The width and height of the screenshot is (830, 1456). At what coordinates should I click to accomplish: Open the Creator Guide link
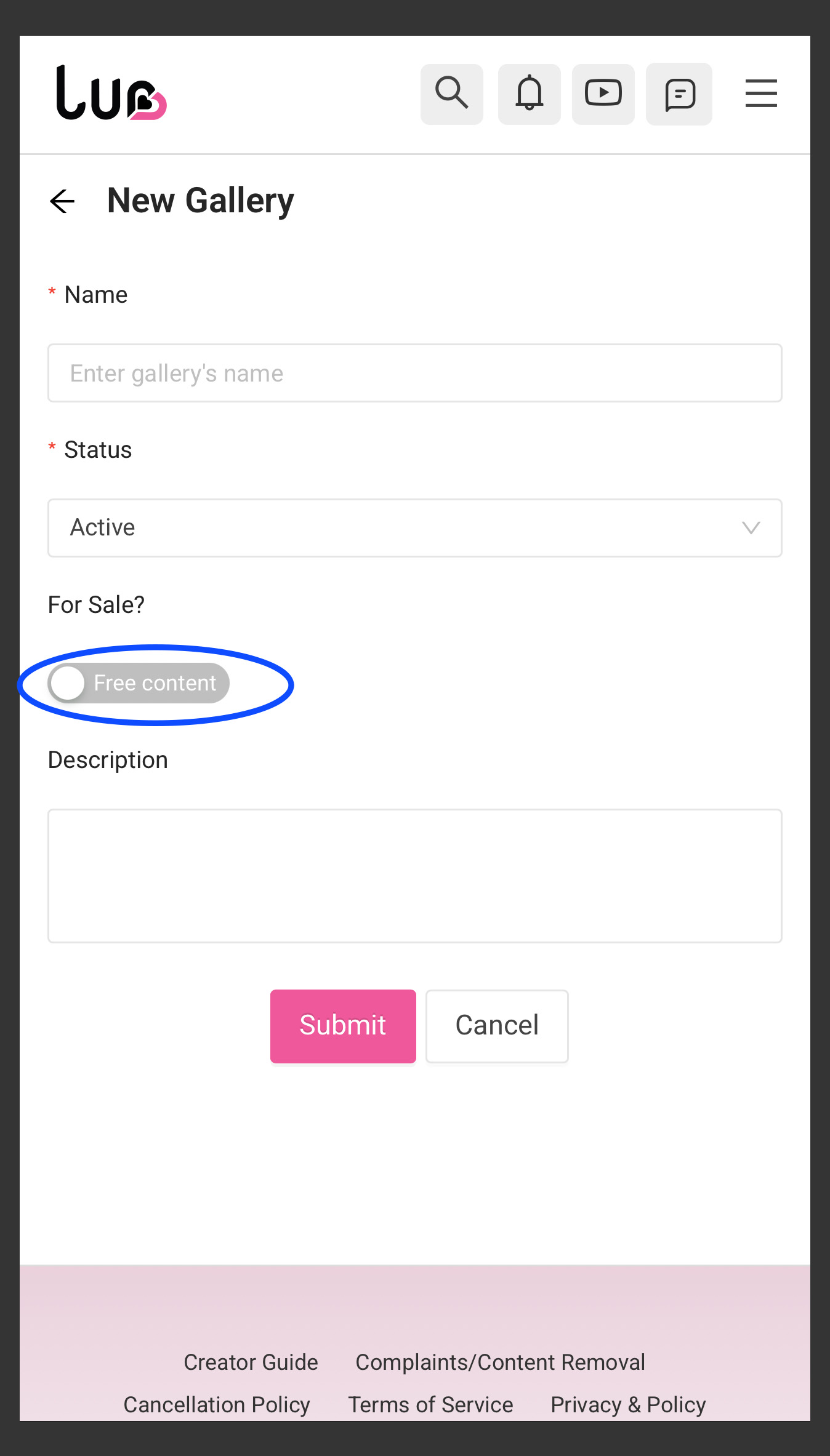click(x=251, y=1362)
